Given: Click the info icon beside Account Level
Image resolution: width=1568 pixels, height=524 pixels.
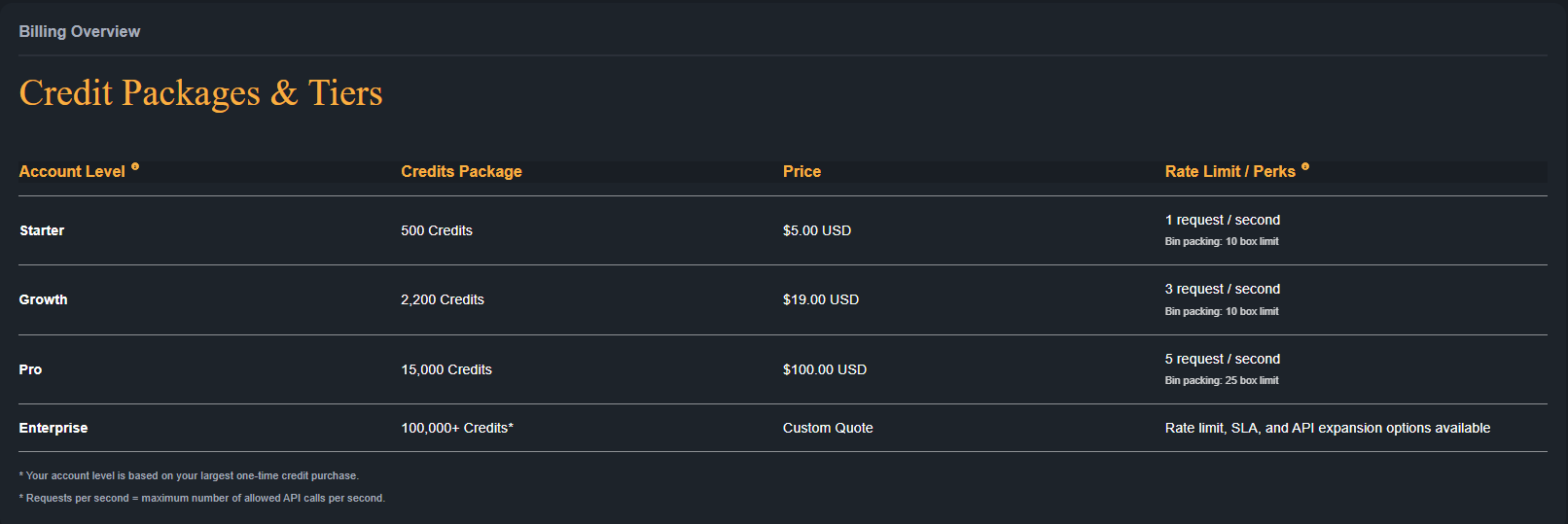Looking at the screenshot, I should (135, 166).
